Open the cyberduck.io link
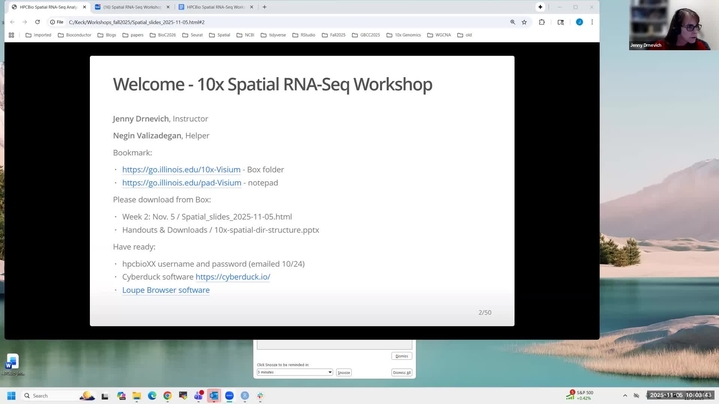This screenshot has height=404, width=719. [232, 277]
